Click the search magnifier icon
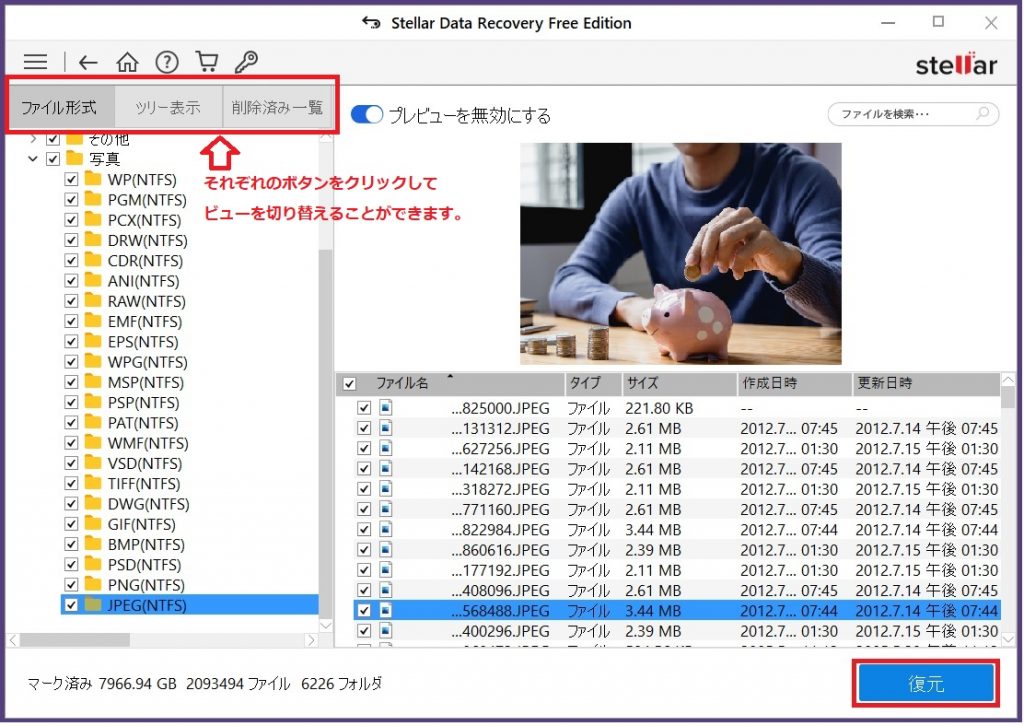This screenshot has height=726, width=1024. click(982, 114)
